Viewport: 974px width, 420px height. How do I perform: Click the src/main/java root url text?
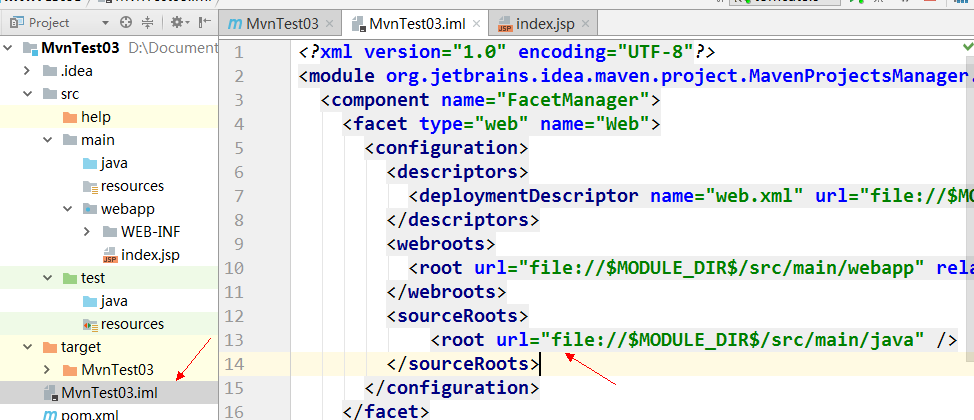[732, 340]
